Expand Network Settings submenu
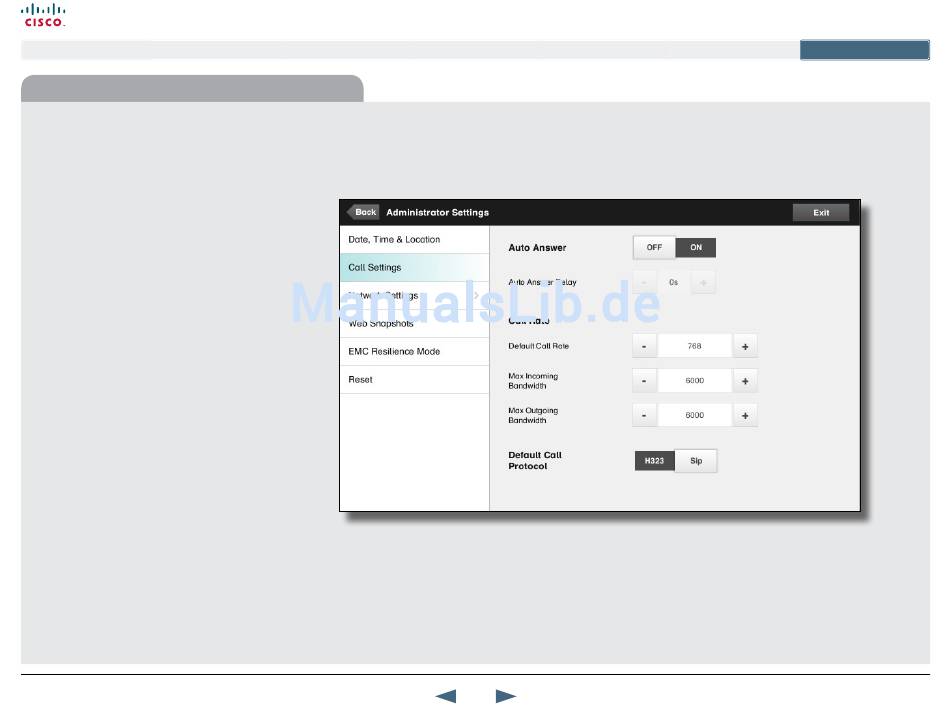This screenshot has height=711, width=950. pos(414,296)
